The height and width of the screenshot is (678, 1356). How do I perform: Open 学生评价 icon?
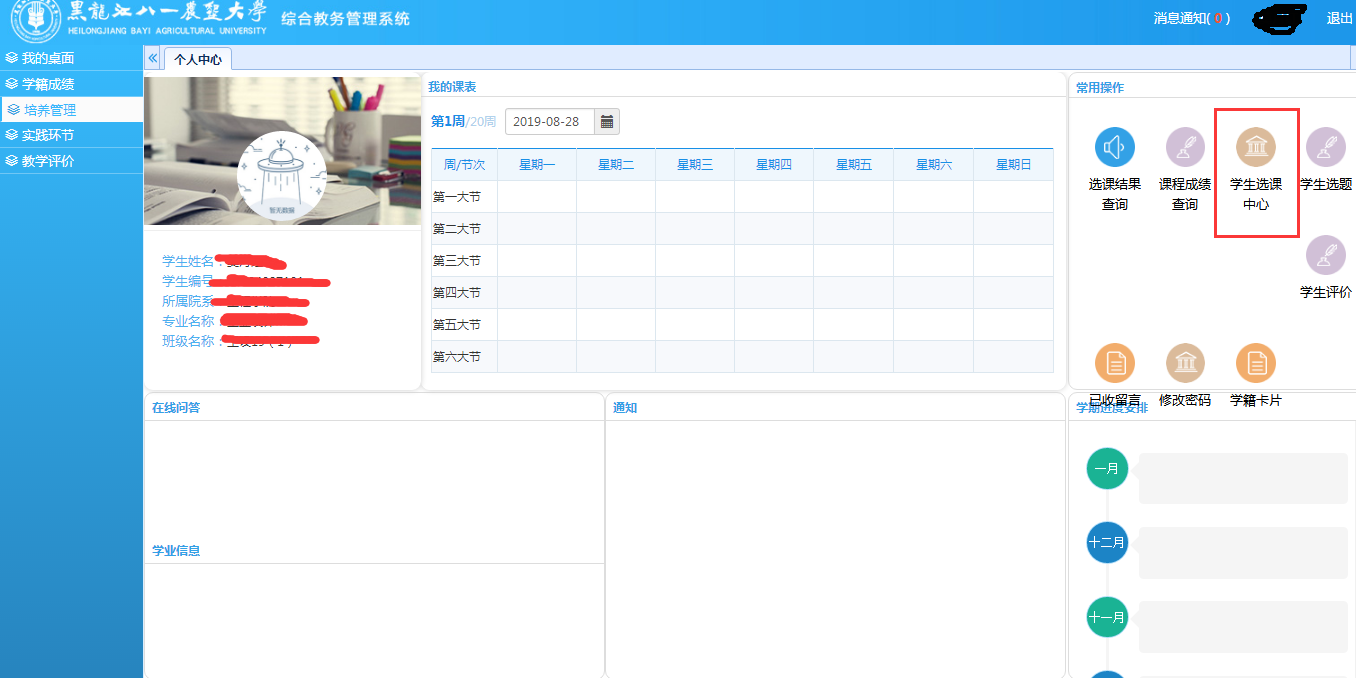(1325, 255)
